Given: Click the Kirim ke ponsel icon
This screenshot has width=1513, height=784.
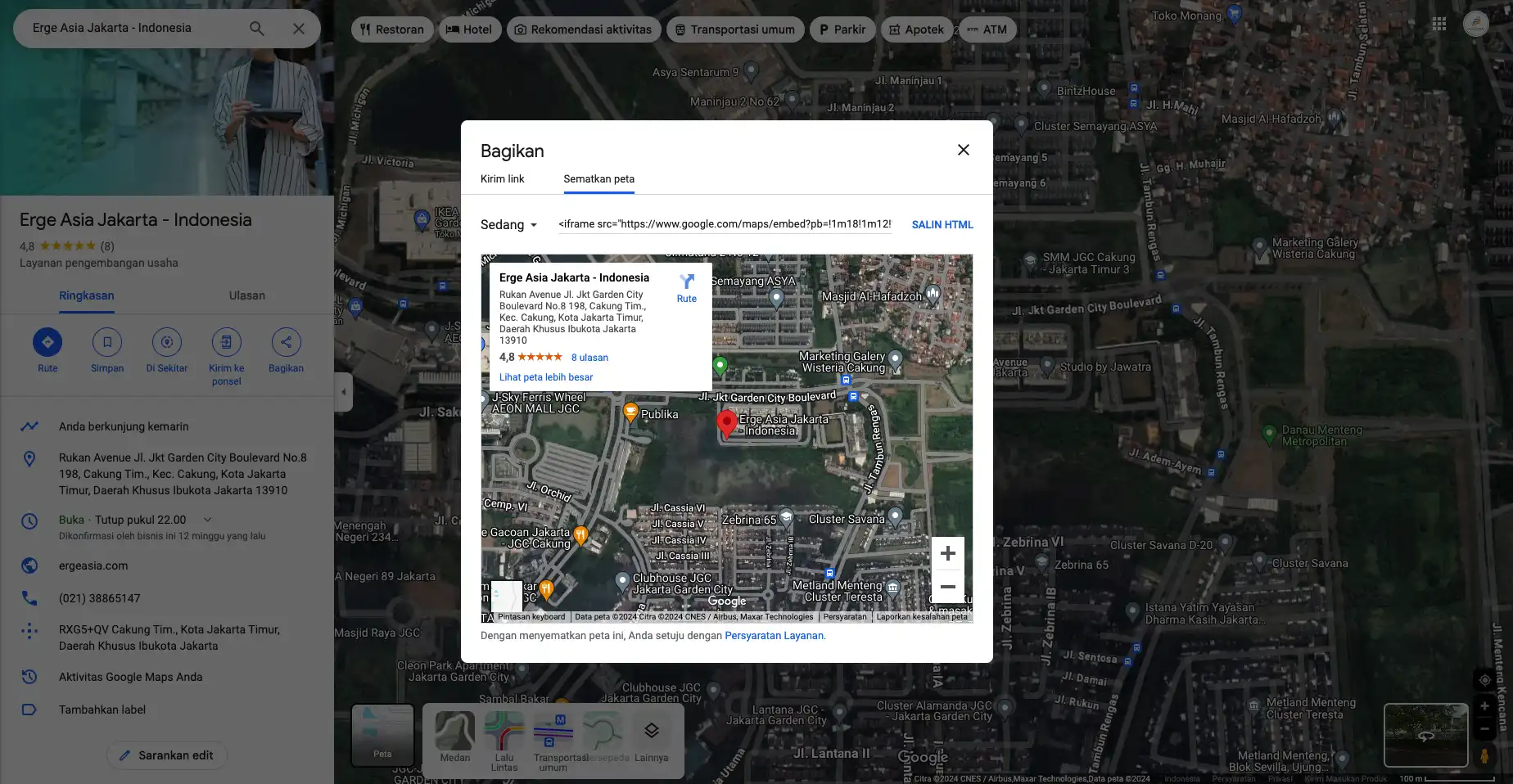Looking at the screenshot, I should coord(226,342).
